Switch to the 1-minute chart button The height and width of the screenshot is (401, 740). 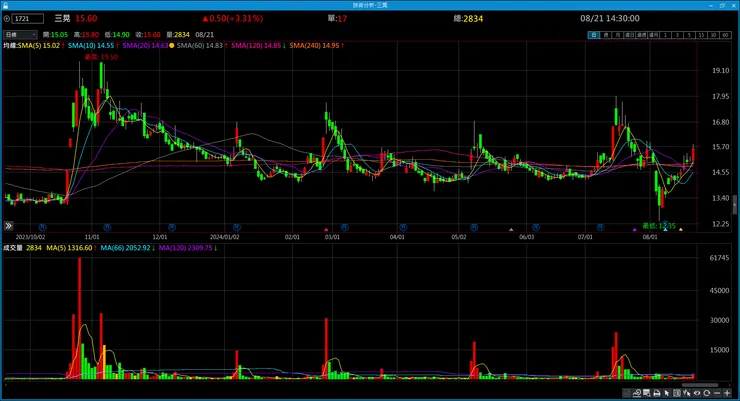pos(665,35)
